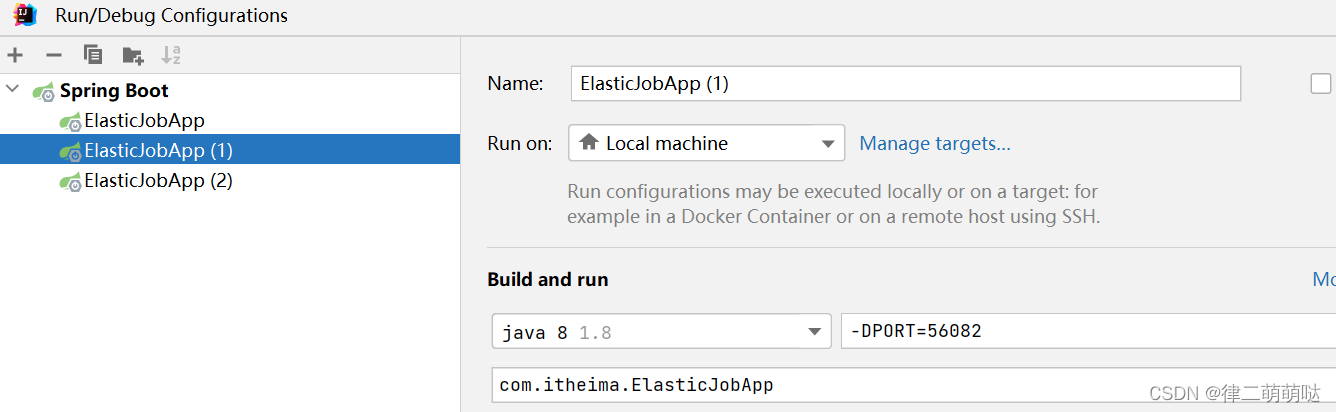1336x412 pixels.
Task: Click the -DPORT=56082 VM options field
Action: (x=1088, y=331)
